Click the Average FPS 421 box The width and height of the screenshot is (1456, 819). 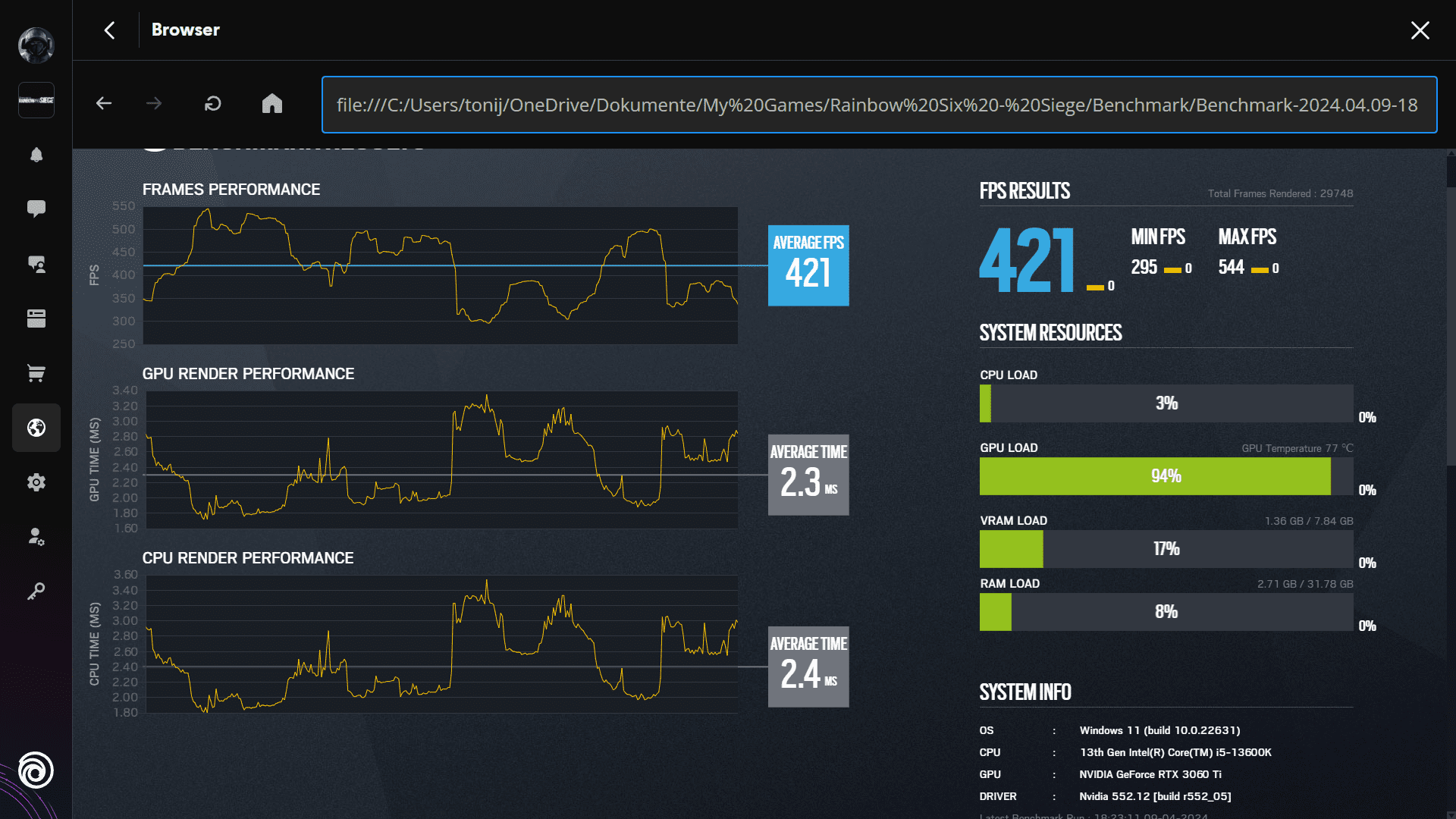(x=808, y=265)
